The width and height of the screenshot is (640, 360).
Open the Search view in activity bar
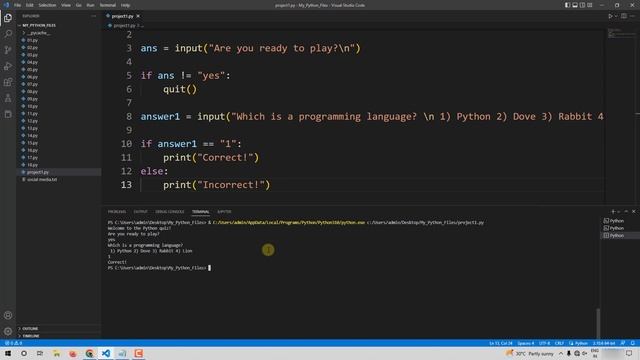(x=8, y=34)
